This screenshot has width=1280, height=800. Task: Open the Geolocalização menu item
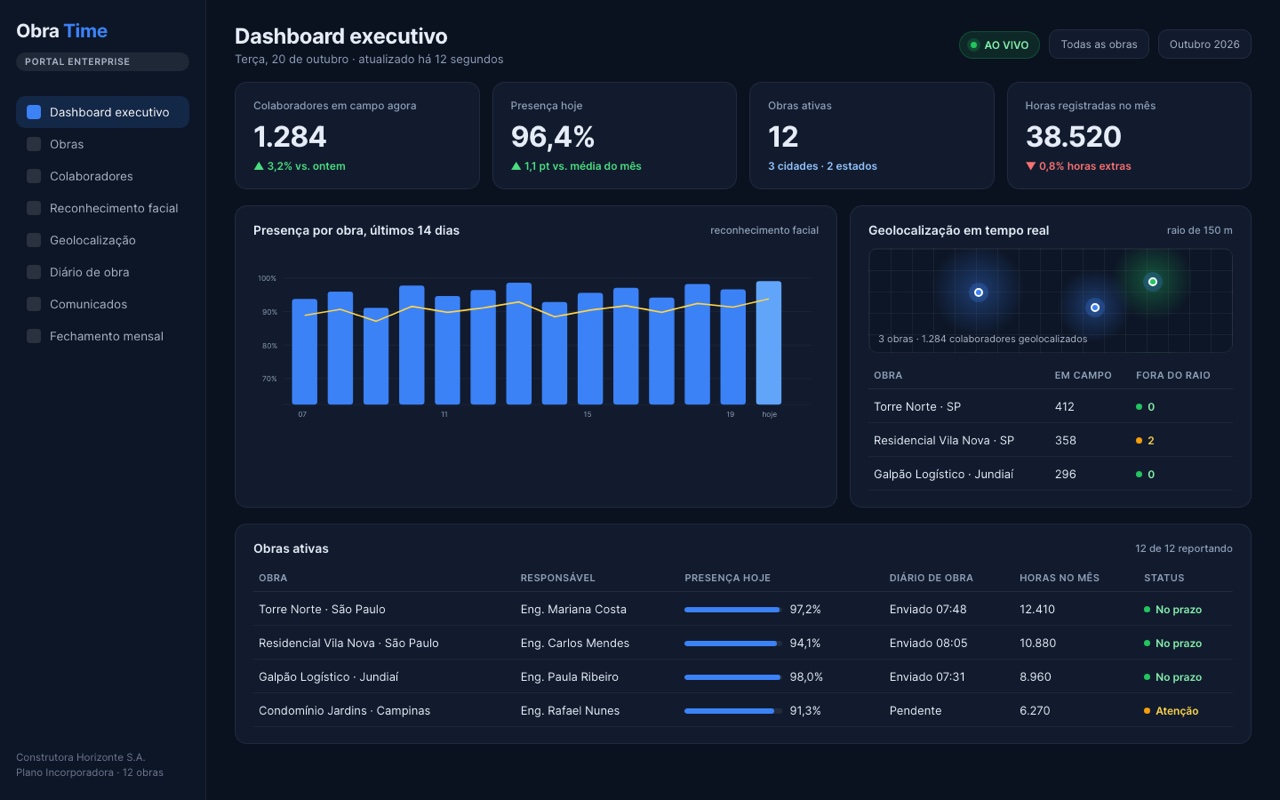click(102, 240)
